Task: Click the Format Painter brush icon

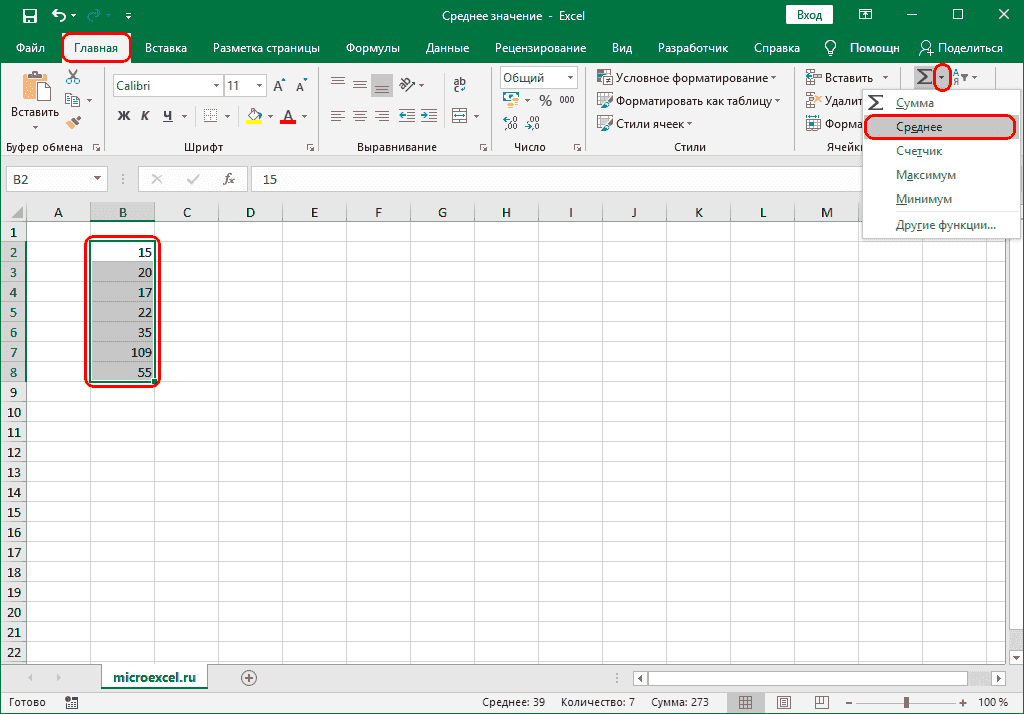Action: click(x=73, y=121)
